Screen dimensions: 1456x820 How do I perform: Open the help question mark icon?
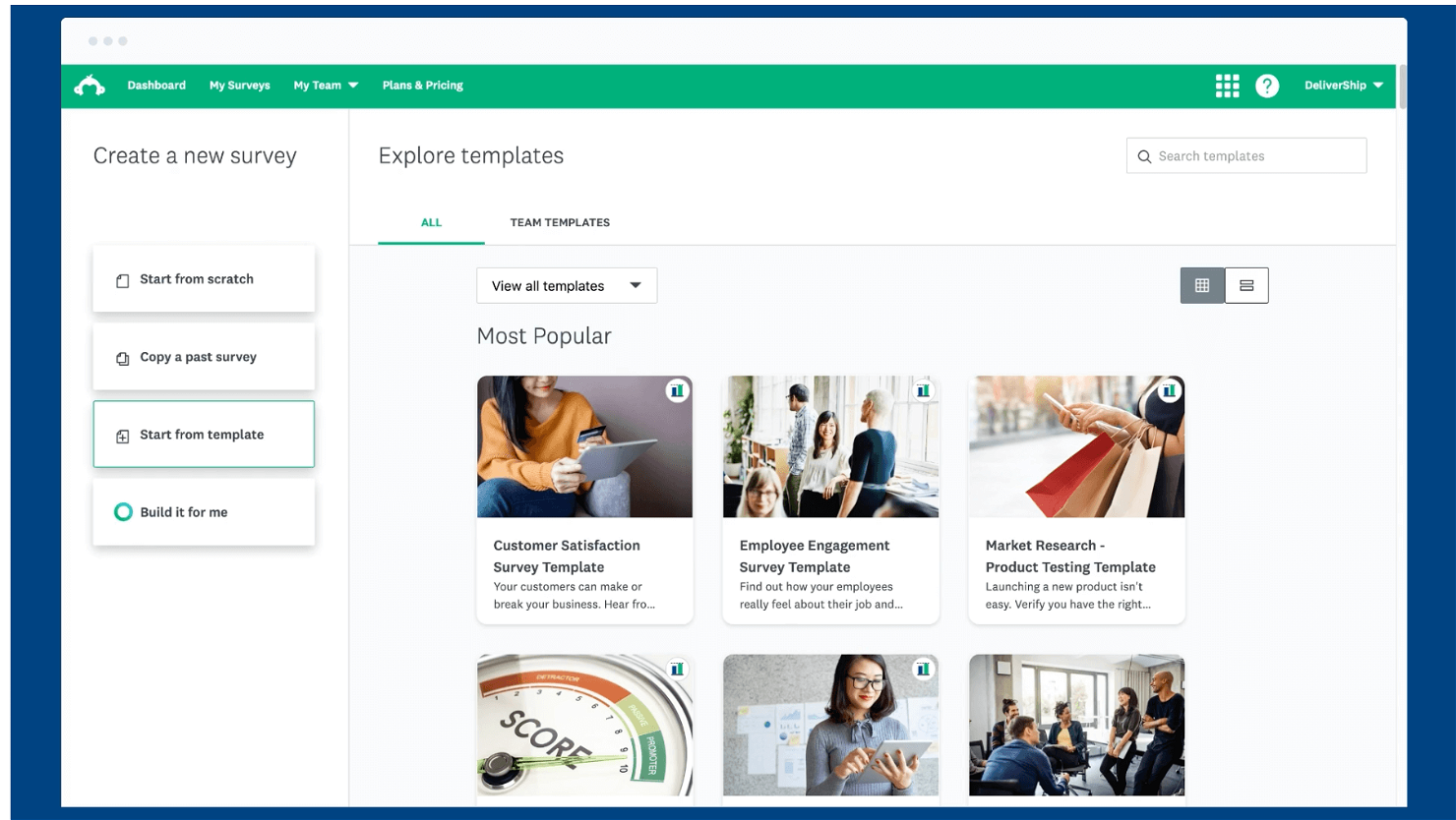(1267, 86)
